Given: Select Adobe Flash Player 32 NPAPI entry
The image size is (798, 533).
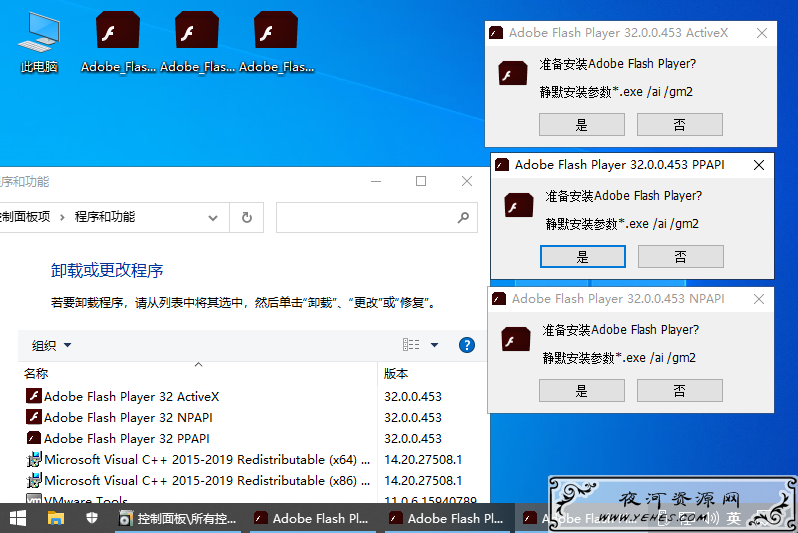Looking at the screenshot, I should (128, 417).
